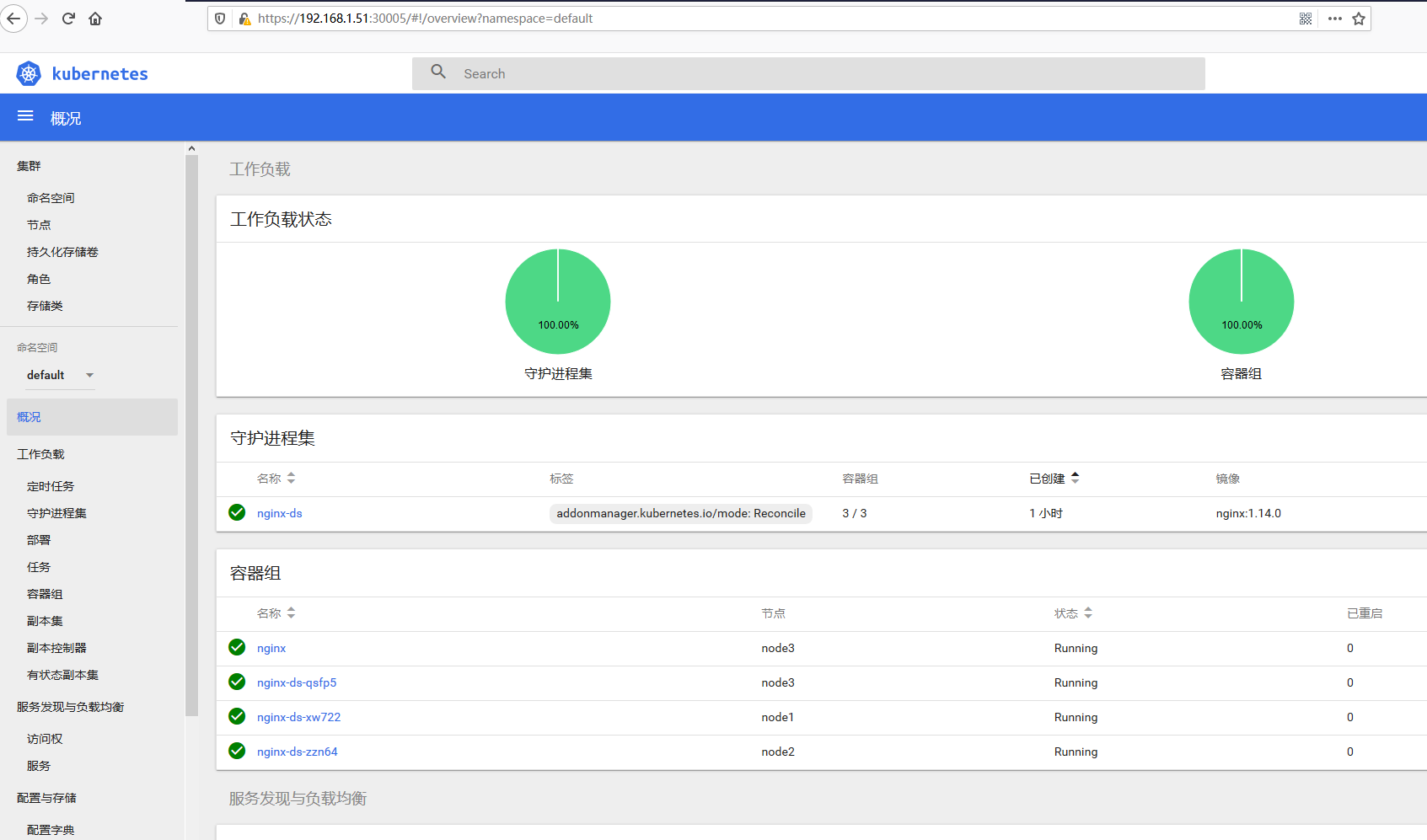This screenshot has height=840, width=1427.
Task: Select 访问权 in sidebar
Action: 45,739
